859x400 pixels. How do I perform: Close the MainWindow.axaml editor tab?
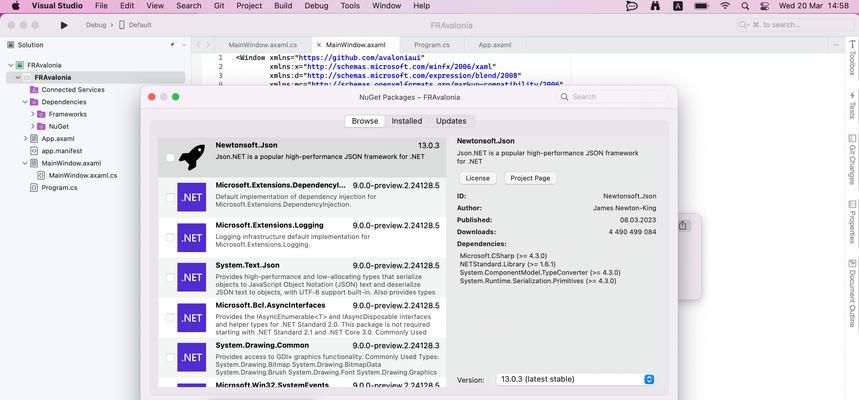click(318, 45)
